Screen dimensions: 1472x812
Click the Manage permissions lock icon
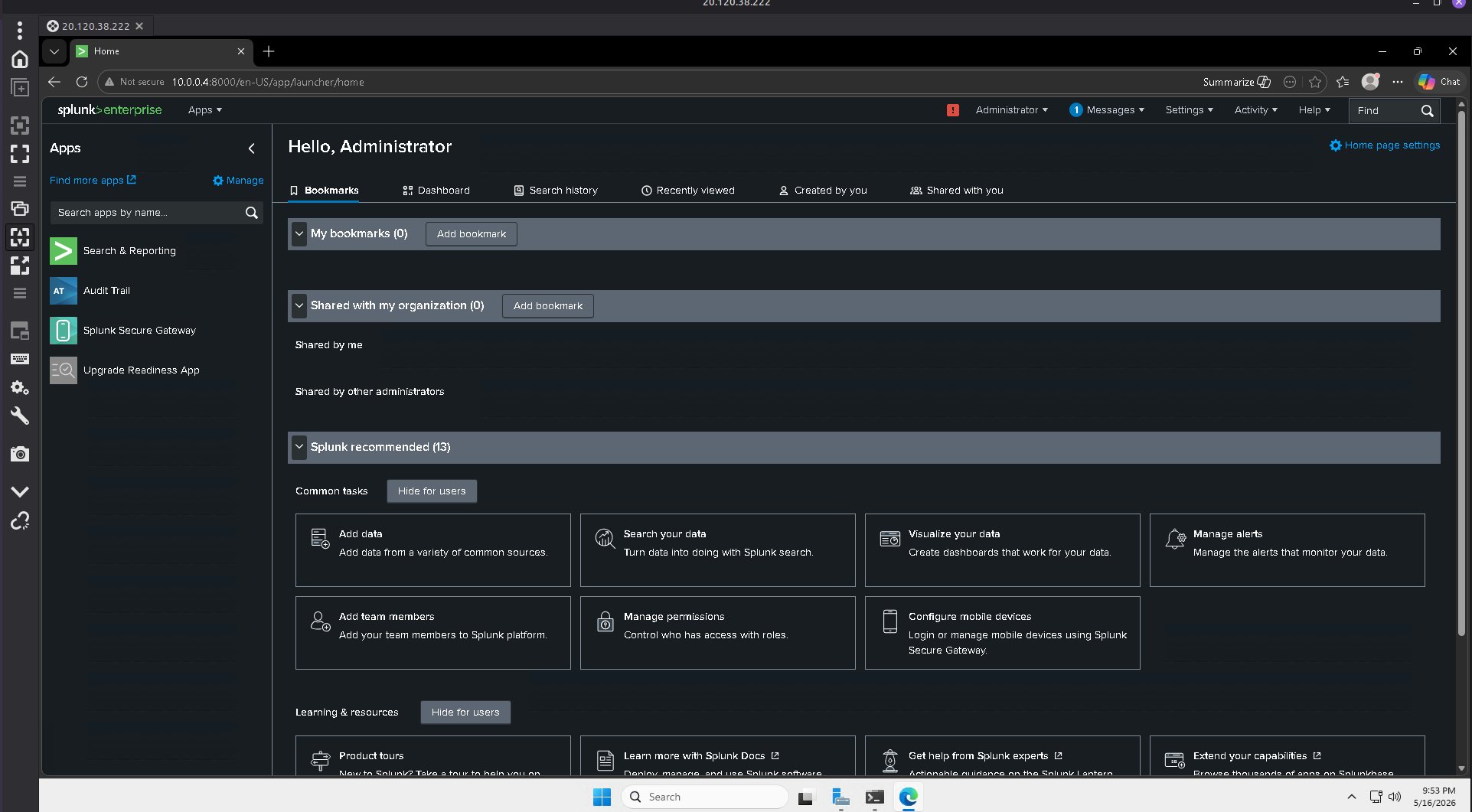(605, 621)
